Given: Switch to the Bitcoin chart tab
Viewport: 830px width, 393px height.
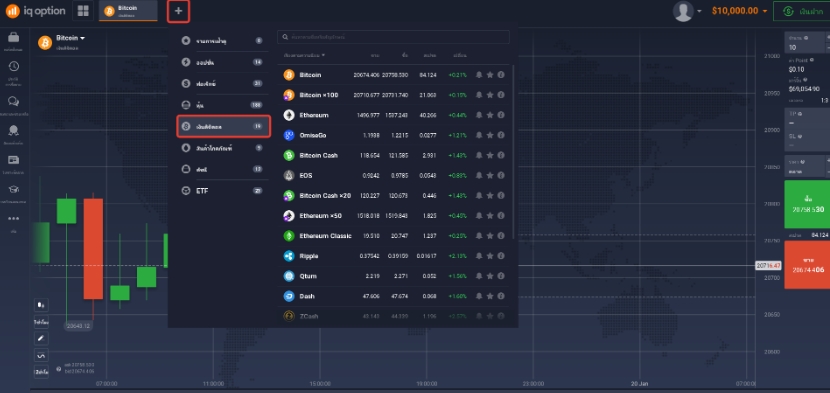Looking at the screenshot, I should point(128,11).
